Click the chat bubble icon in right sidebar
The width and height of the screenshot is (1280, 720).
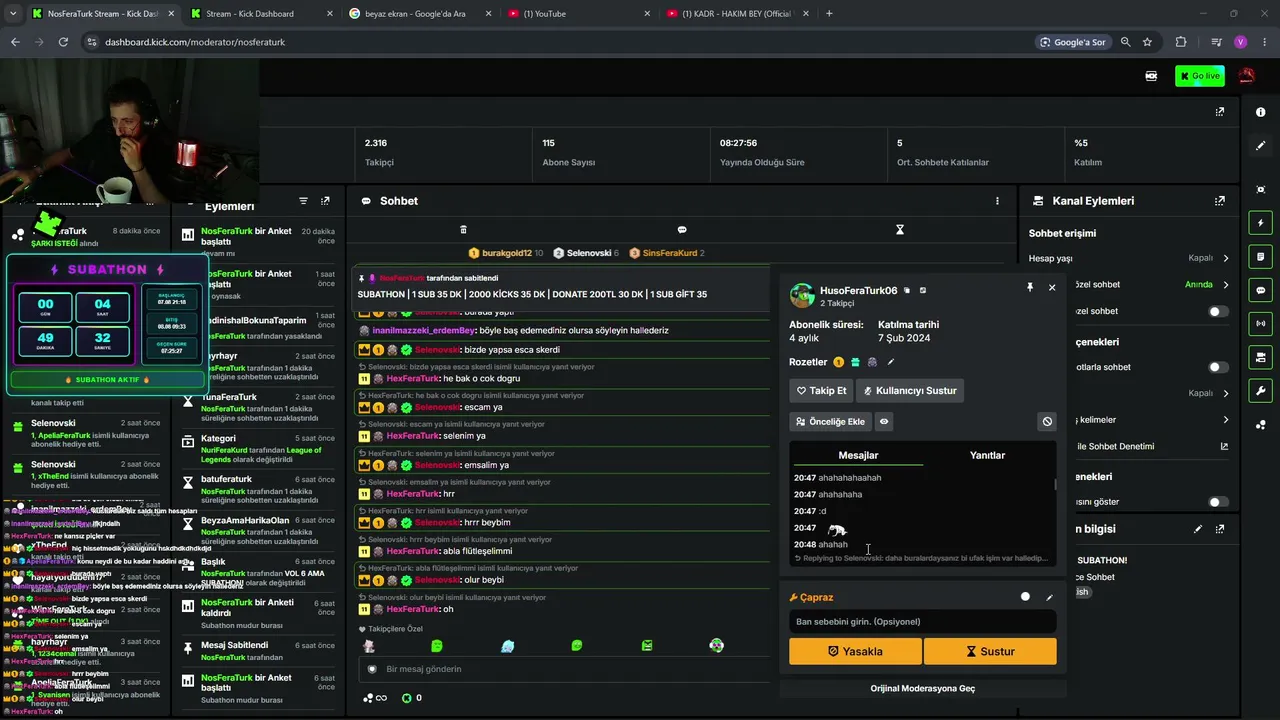click(x=1261, y=290)
